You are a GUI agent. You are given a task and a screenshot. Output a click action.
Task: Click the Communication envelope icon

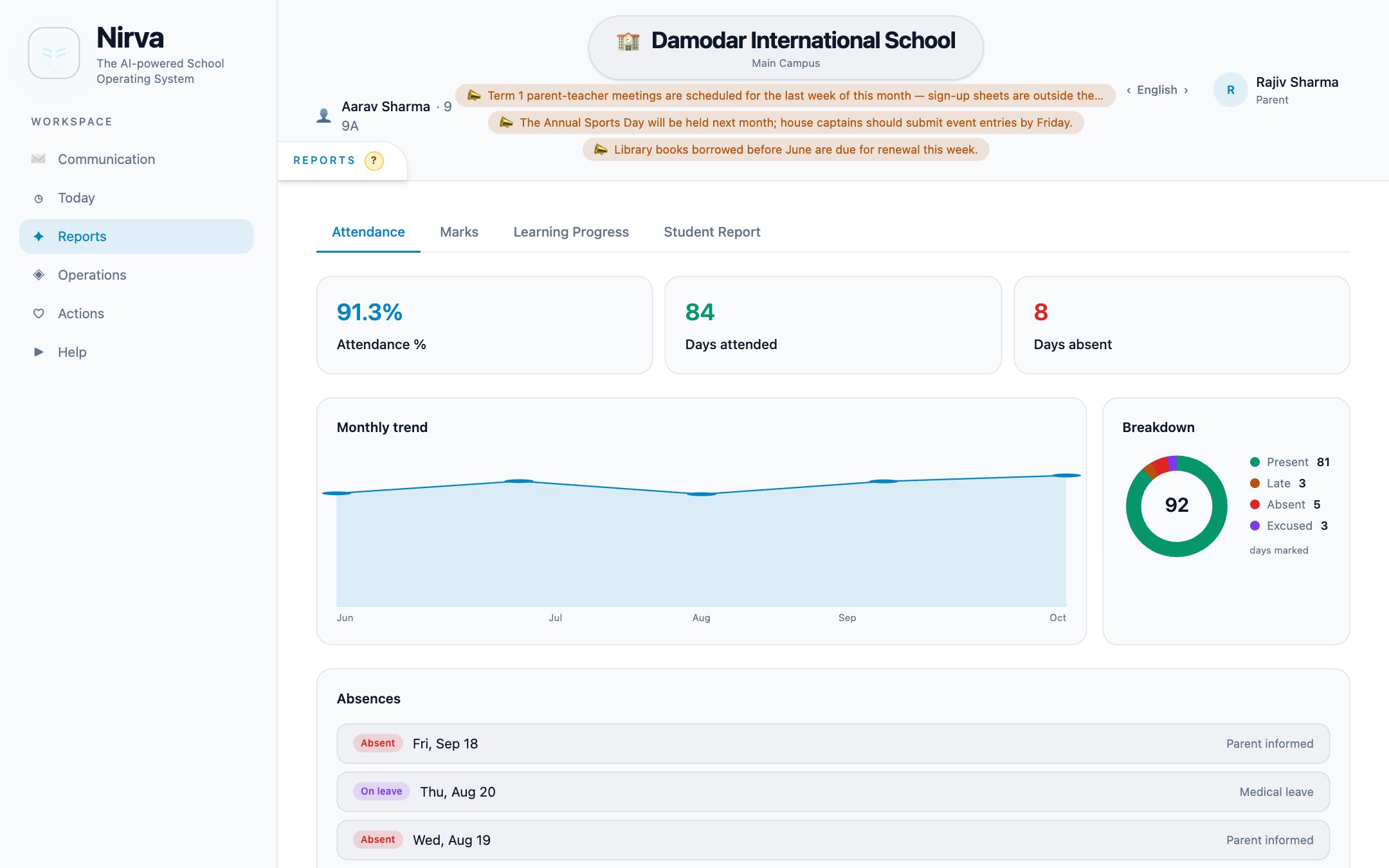(39, 159)
